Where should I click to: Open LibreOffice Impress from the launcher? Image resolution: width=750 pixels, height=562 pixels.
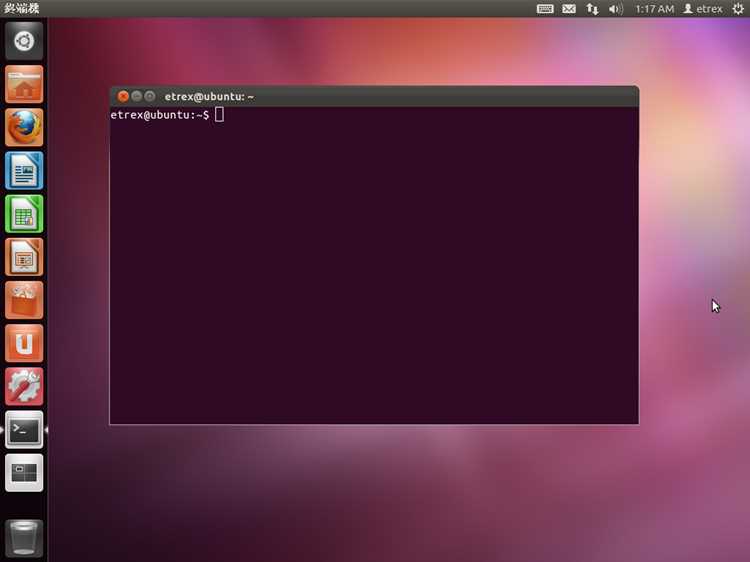(24, 257)
